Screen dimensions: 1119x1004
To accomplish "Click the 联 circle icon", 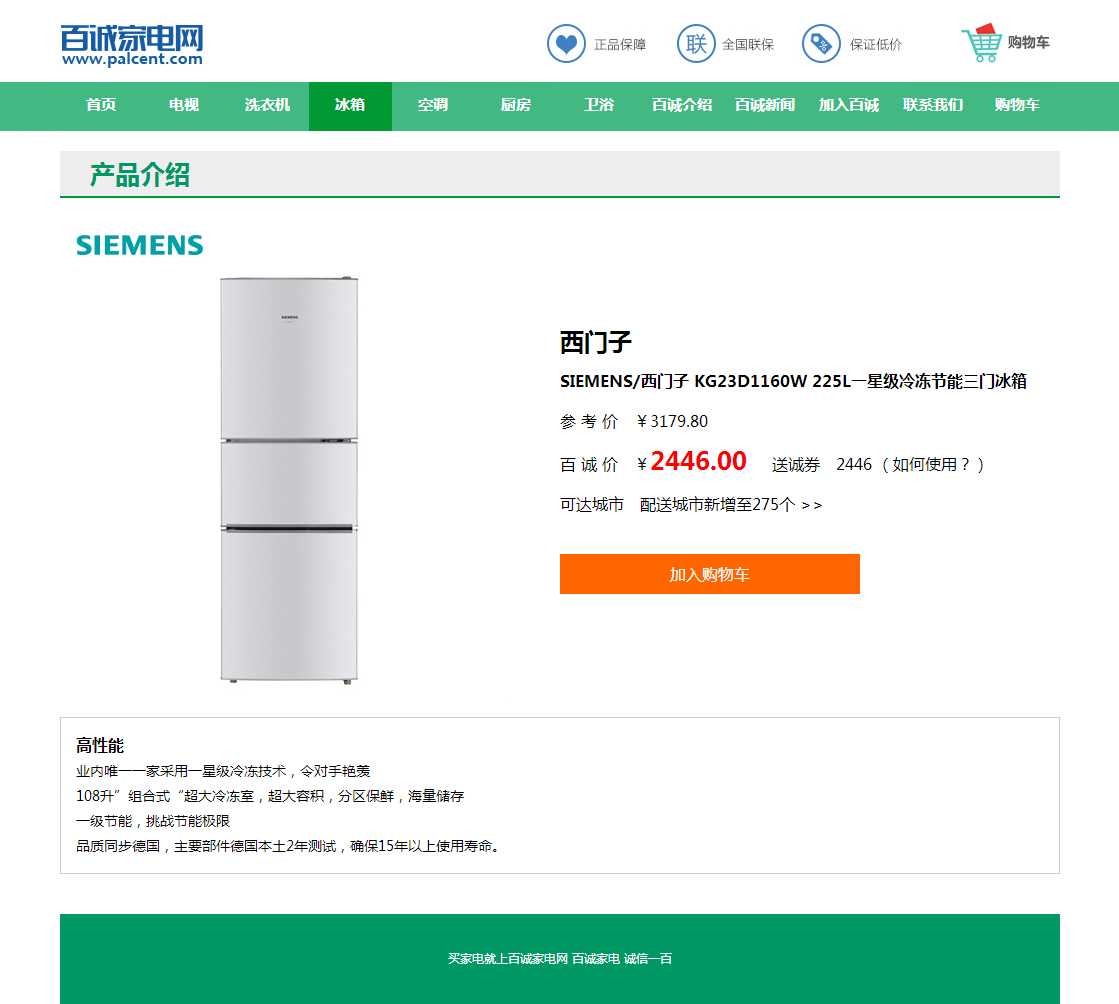I will point(696,44).
